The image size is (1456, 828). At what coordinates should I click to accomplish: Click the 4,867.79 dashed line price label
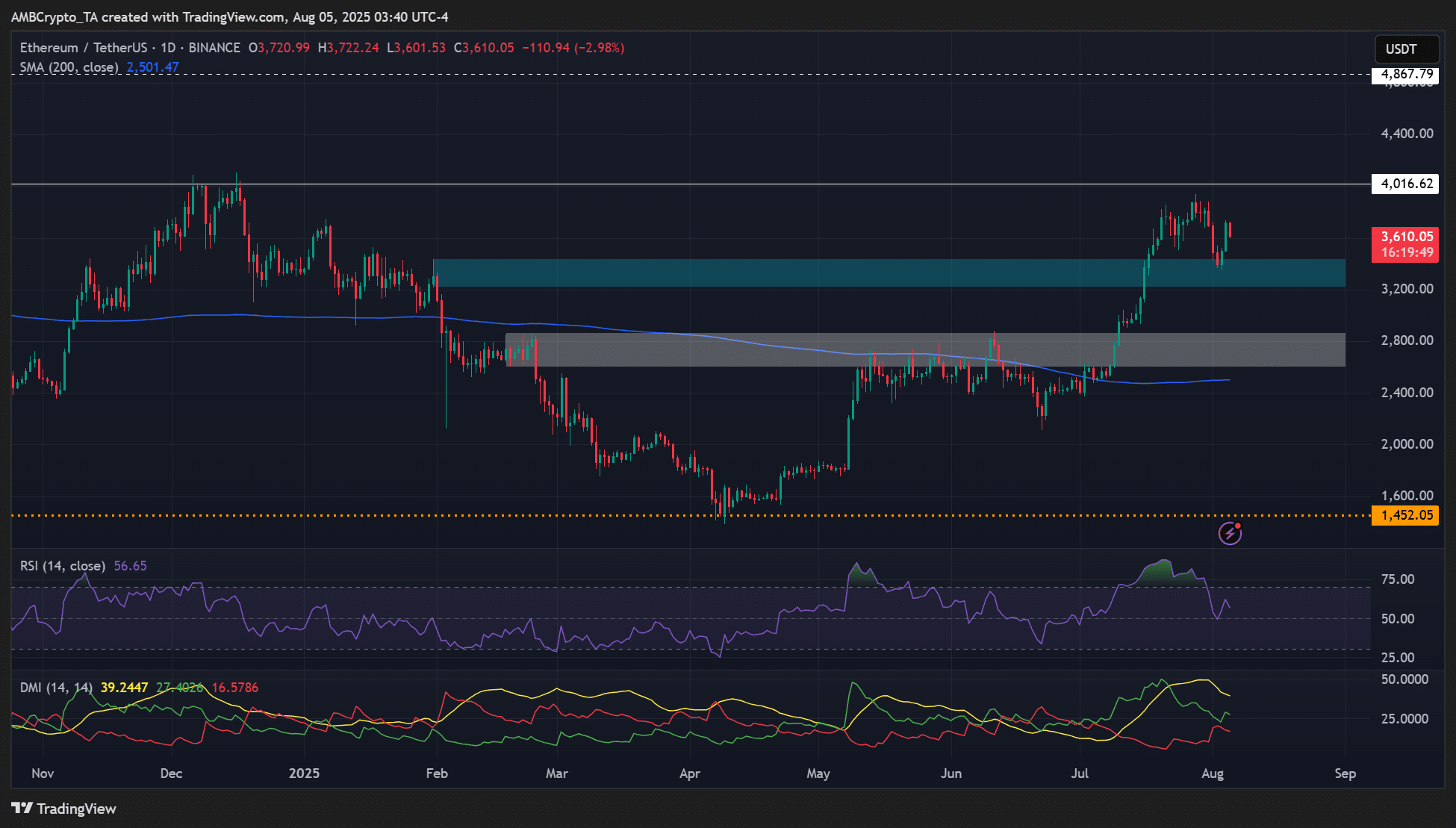pyautogui.click(x=1406, y=75)
